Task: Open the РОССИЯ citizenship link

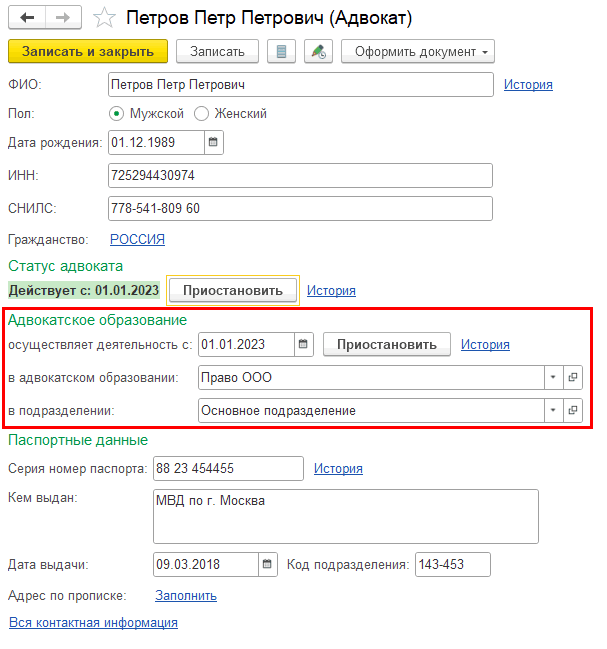Action: (x=137, y=239)
